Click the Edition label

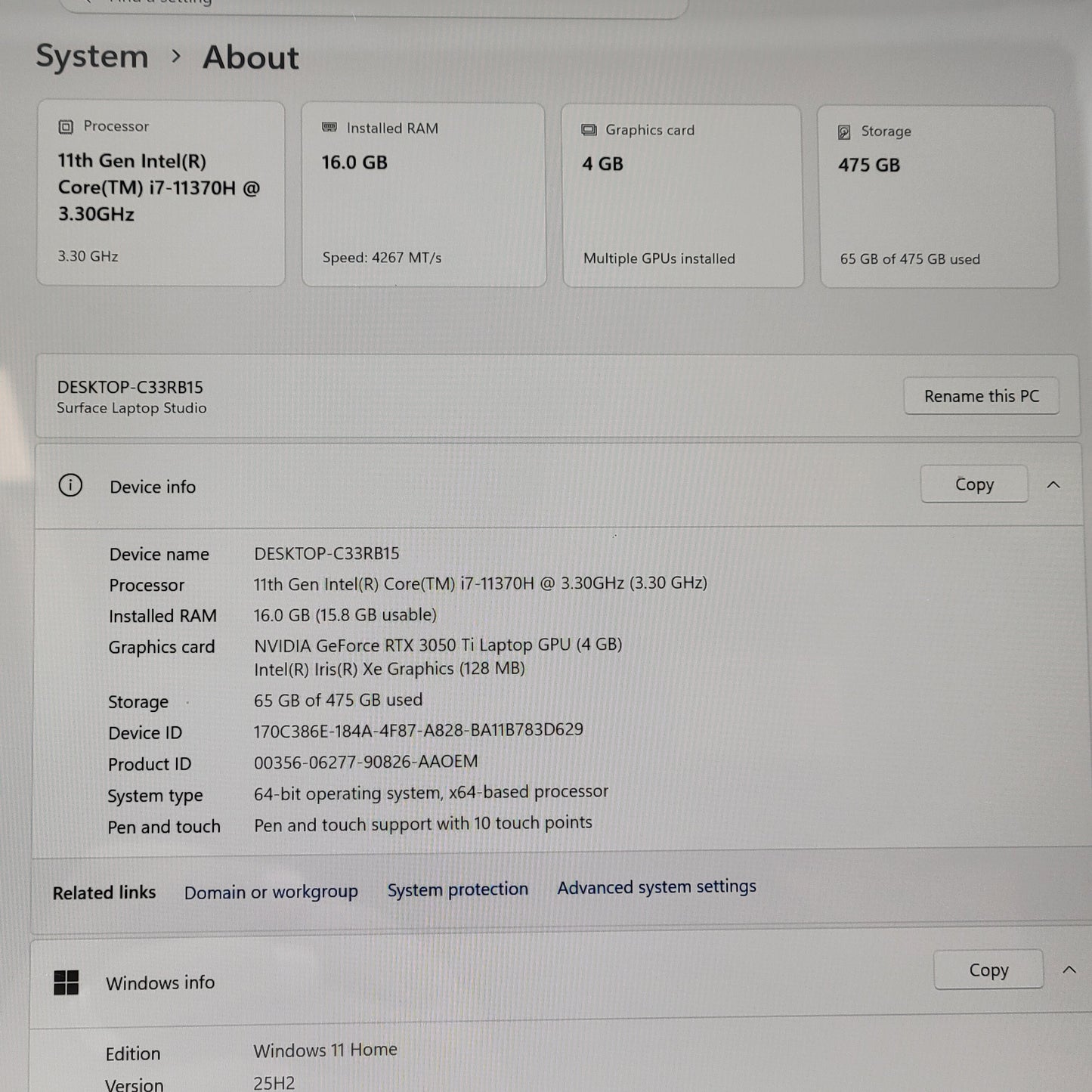(133, 1053)
